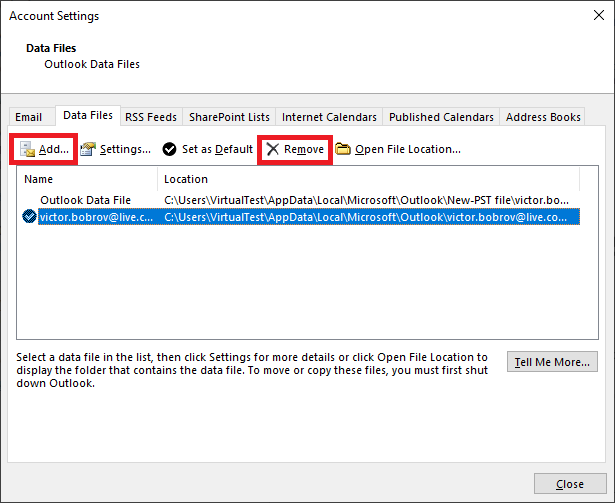
Task: Select the Data Files tab
Action: (x=88, y=115)
